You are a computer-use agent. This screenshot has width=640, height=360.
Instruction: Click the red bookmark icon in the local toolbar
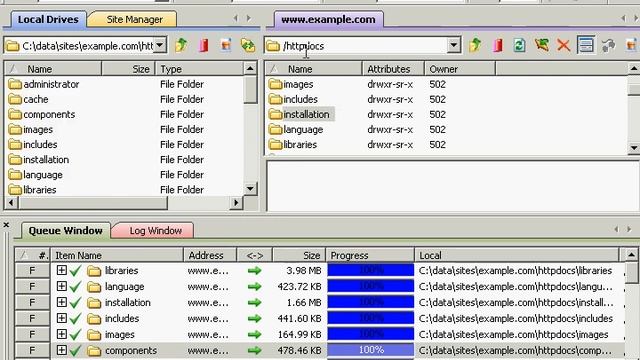[203, 45]
